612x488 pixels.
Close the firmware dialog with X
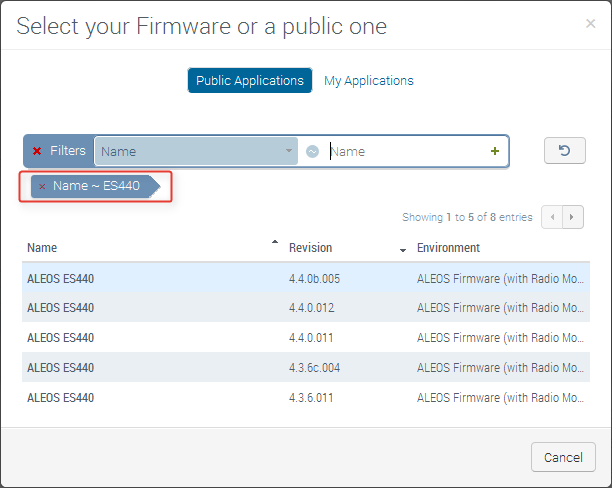(590, 23)
